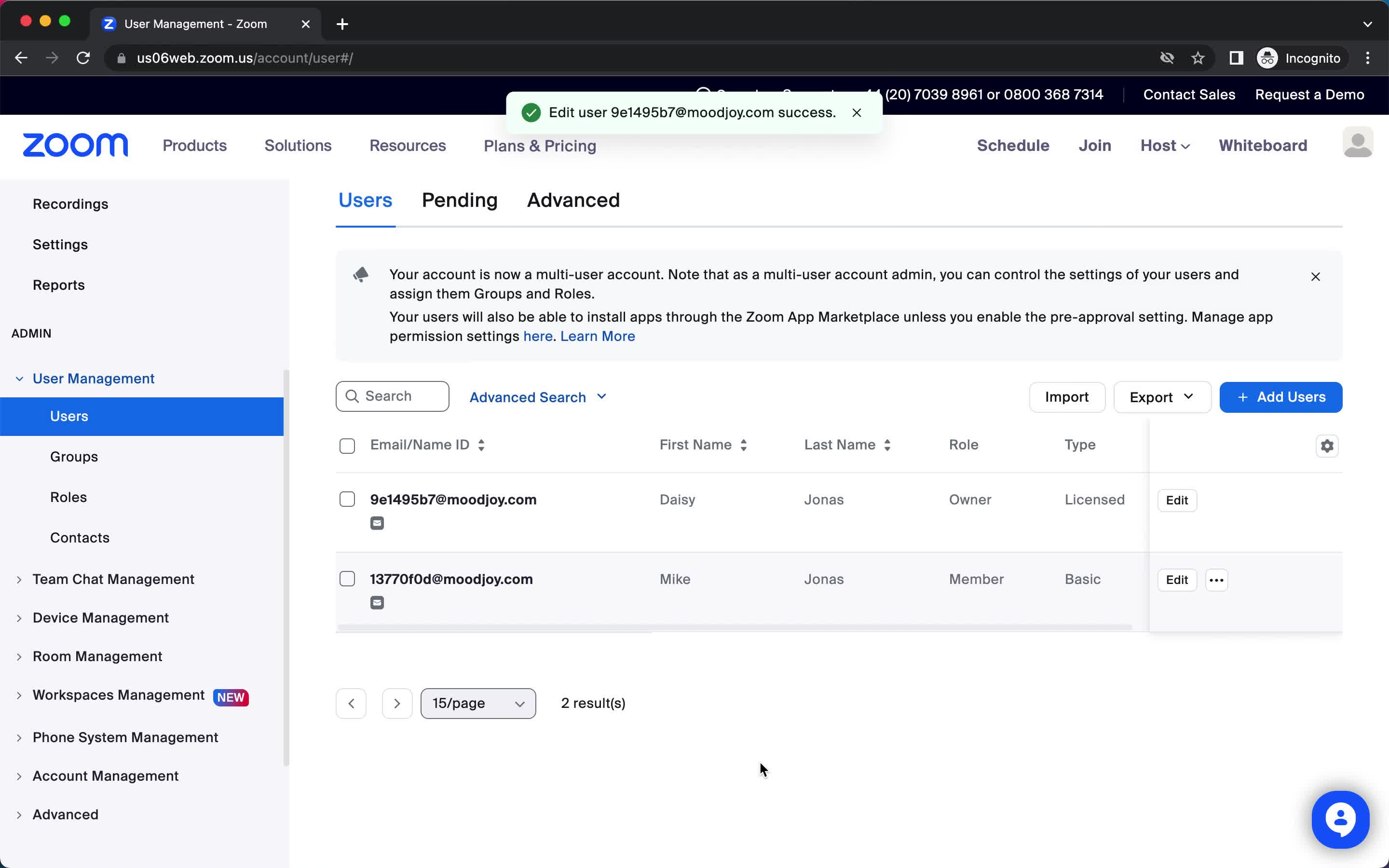Screen dimensions: 1389x868
Task: Click email icon under 9e1495b7@moodjoy.com
Action: click(377, 523)
